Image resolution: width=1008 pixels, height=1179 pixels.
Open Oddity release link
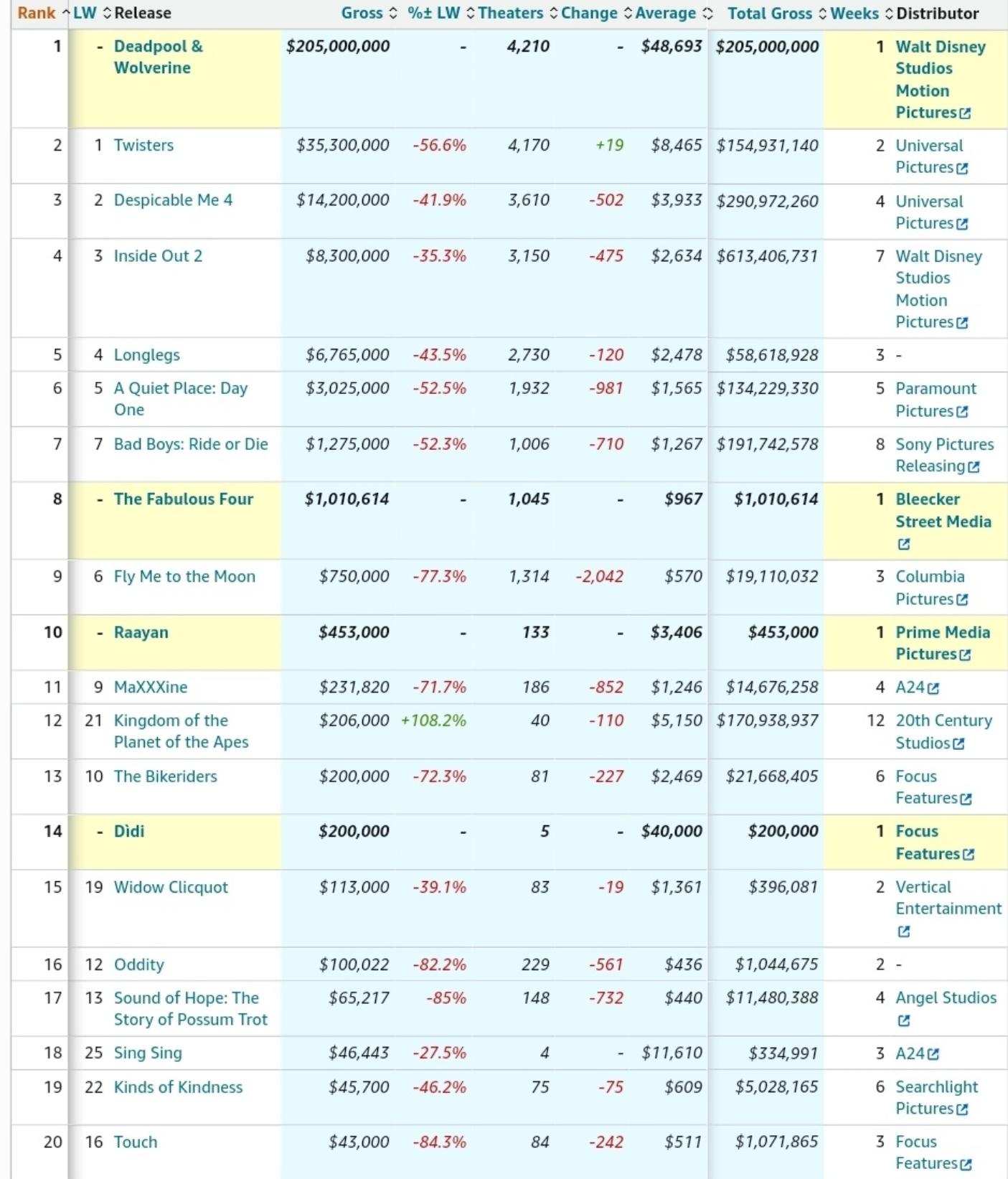tap(138, 965)
